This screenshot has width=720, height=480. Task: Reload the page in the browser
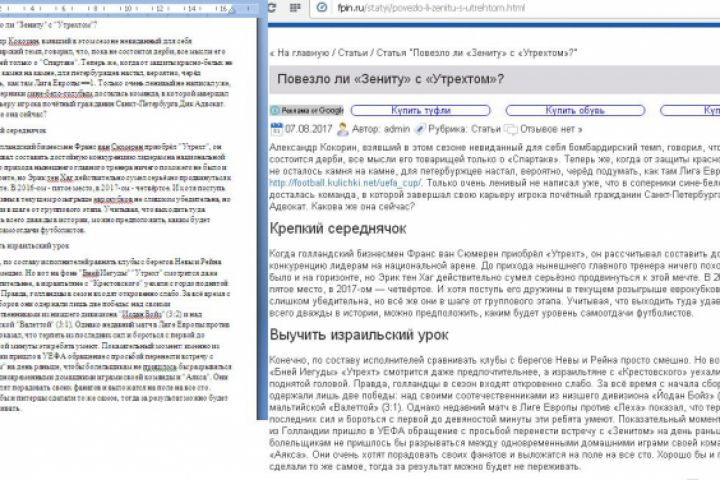click(272, 7)
